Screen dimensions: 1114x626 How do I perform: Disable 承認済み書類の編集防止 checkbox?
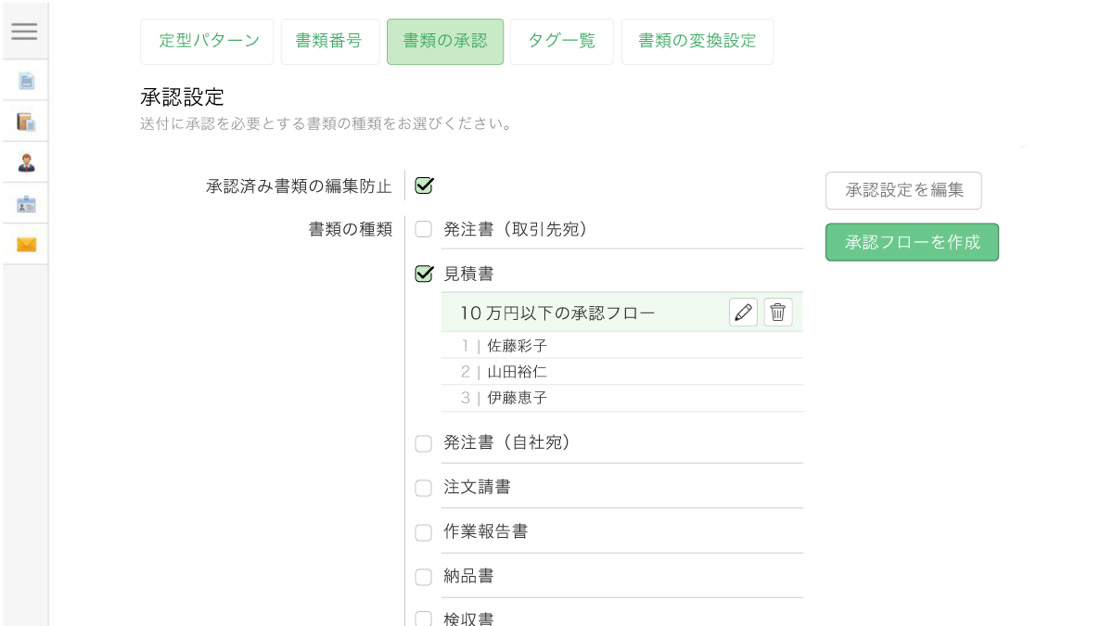pos(422,183)
